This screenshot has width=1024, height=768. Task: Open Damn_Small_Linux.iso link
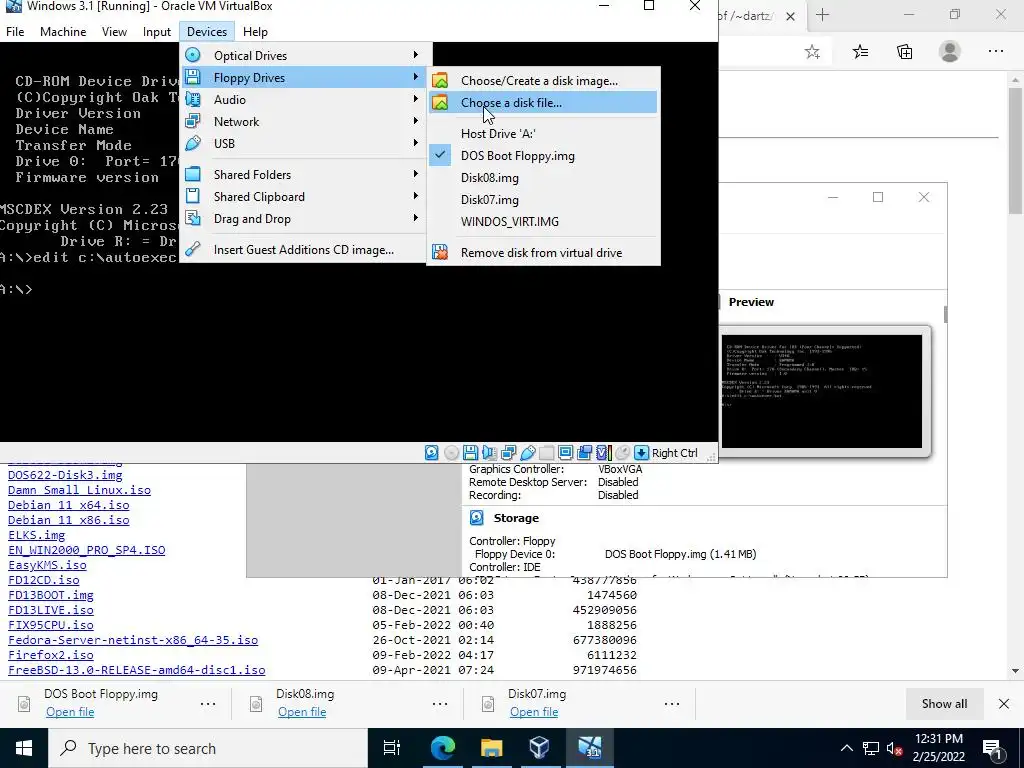(x=79, y=490)
